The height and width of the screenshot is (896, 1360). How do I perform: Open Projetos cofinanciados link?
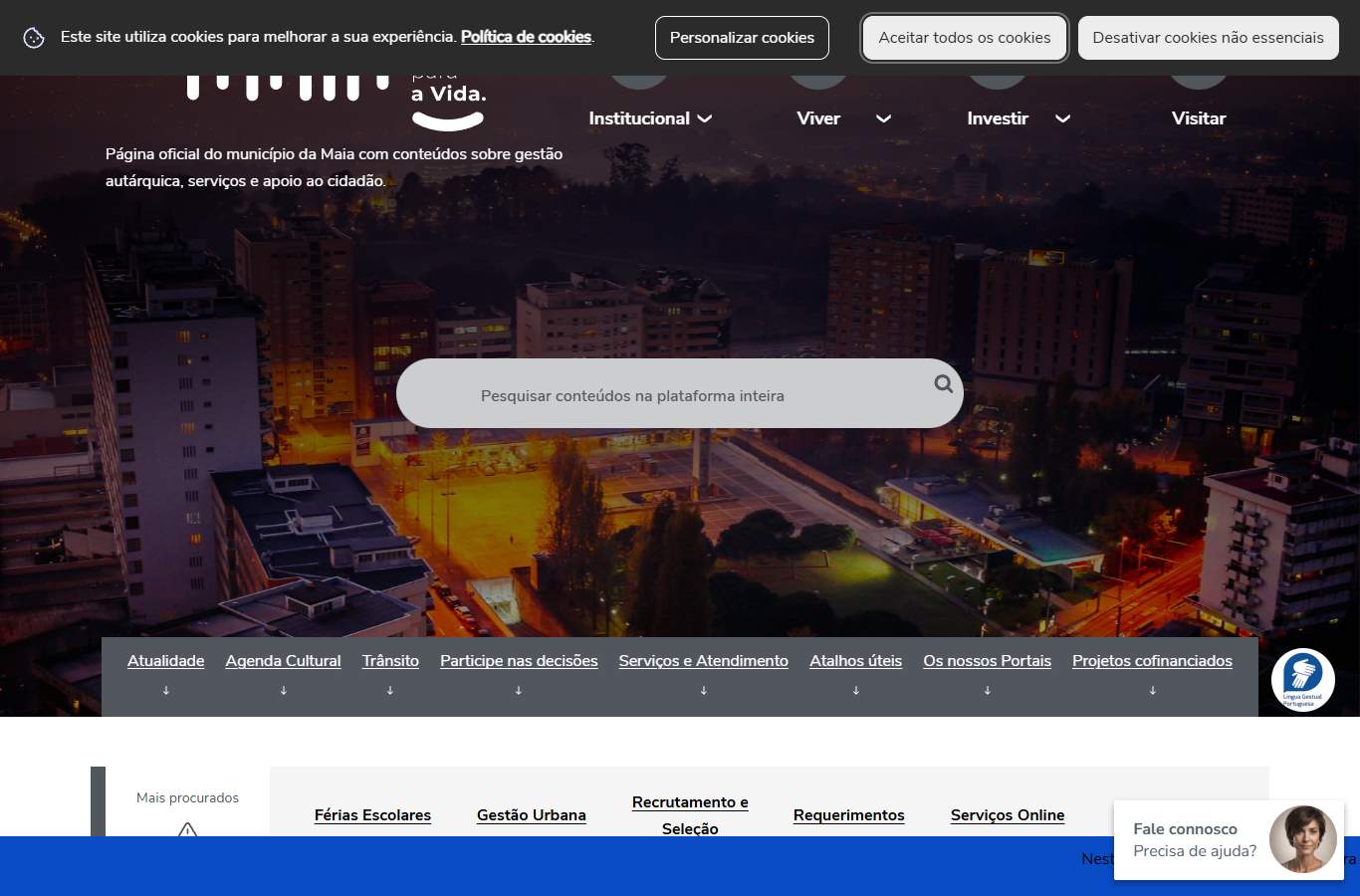(x=1152, y=661)
